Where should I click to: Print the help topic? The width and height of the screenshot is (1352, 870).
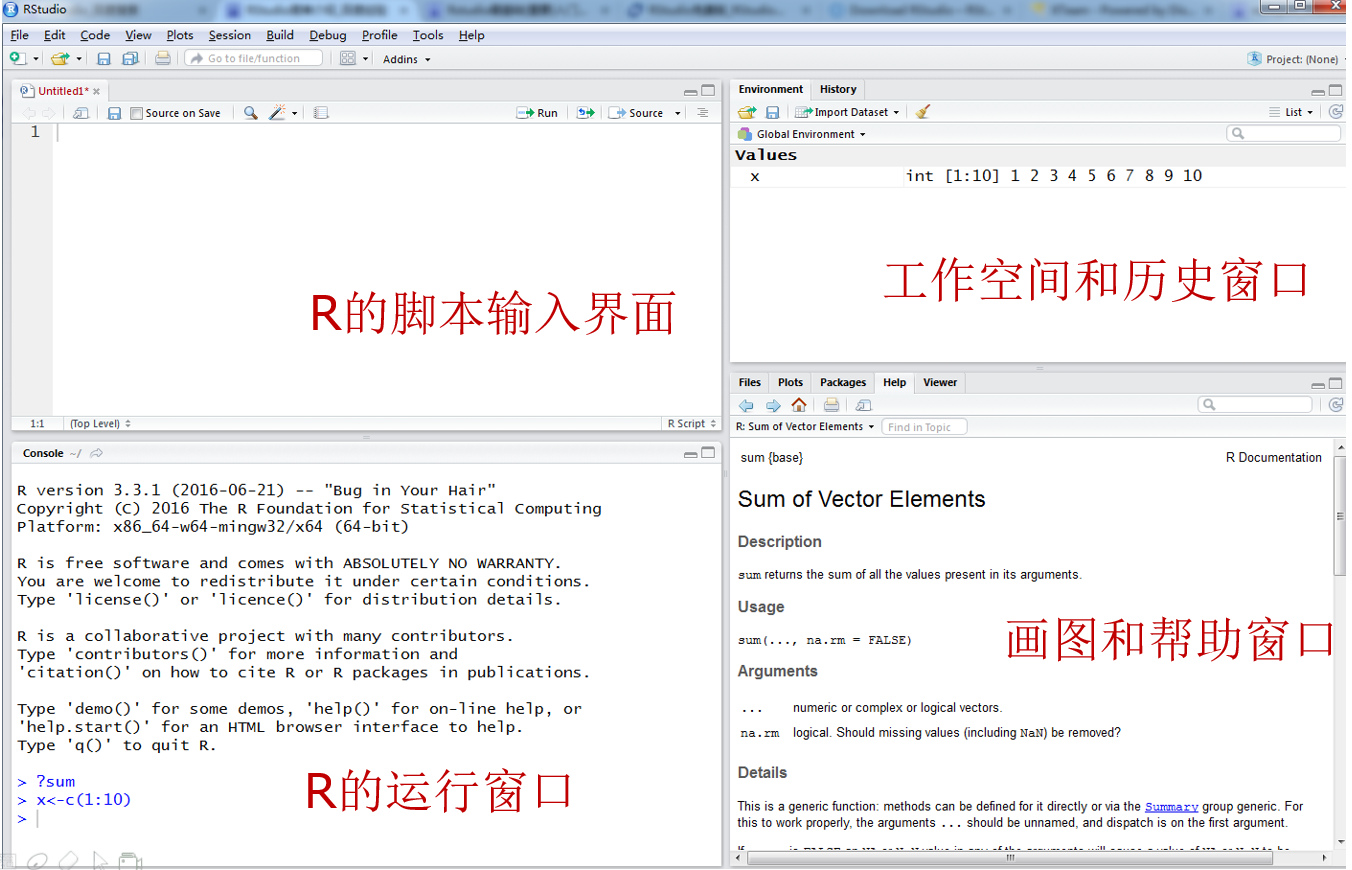pyautogui.click(x=831, y=405)
